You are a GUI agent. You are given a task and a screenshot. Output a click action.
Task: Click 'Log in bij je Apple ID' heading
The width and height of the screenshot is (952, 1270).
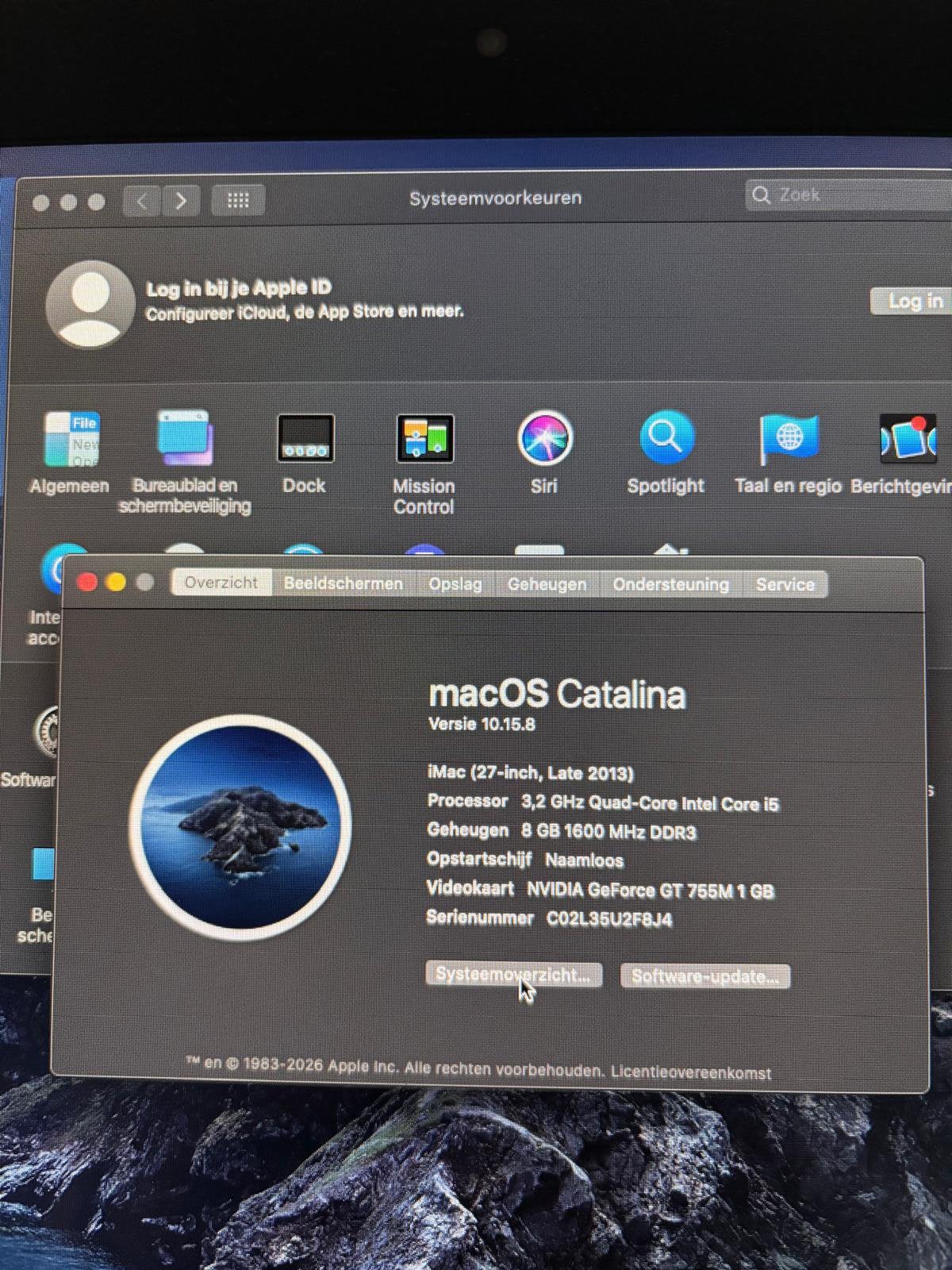pos(239,288)
